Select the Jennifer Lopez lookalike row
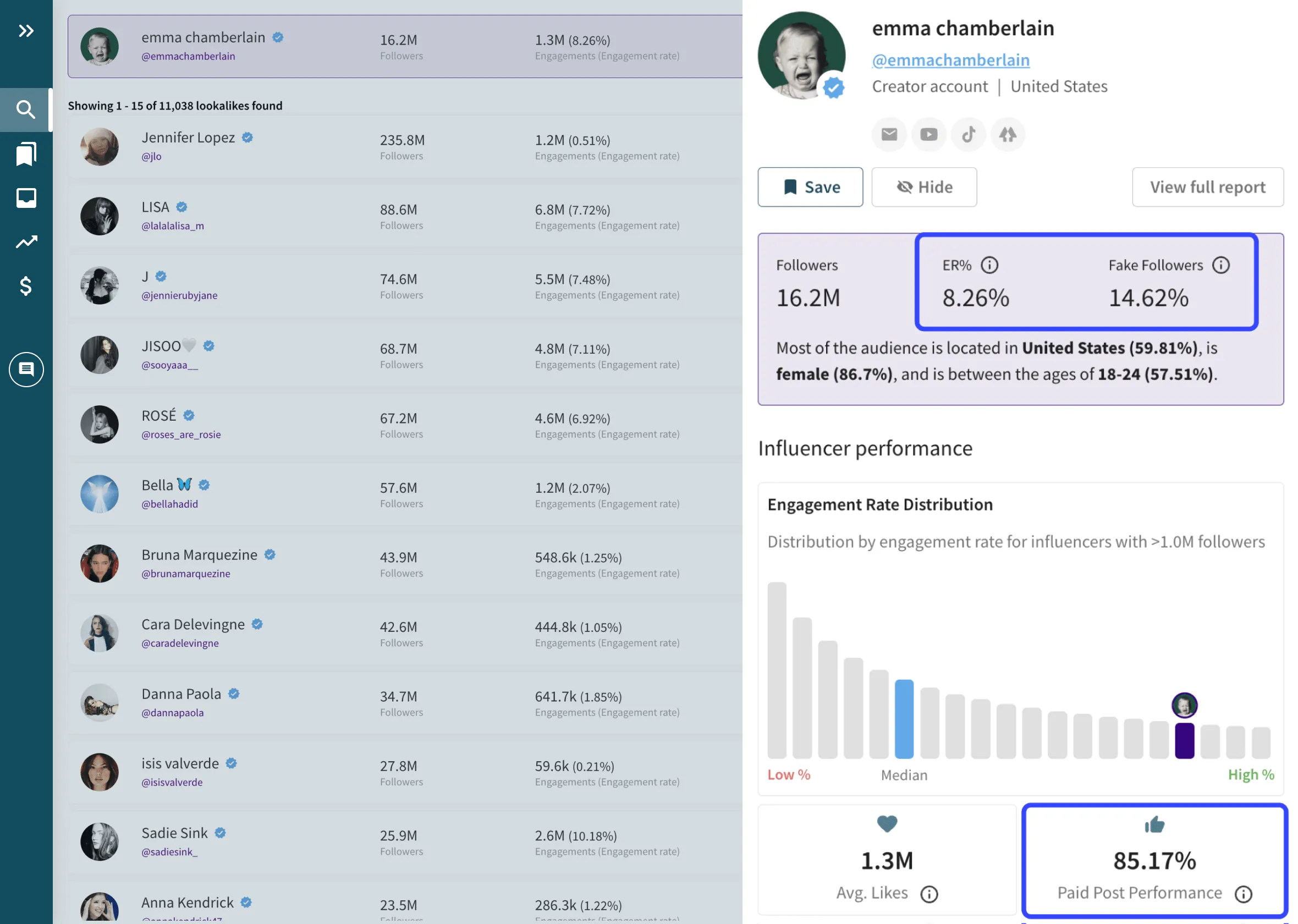 398,146
